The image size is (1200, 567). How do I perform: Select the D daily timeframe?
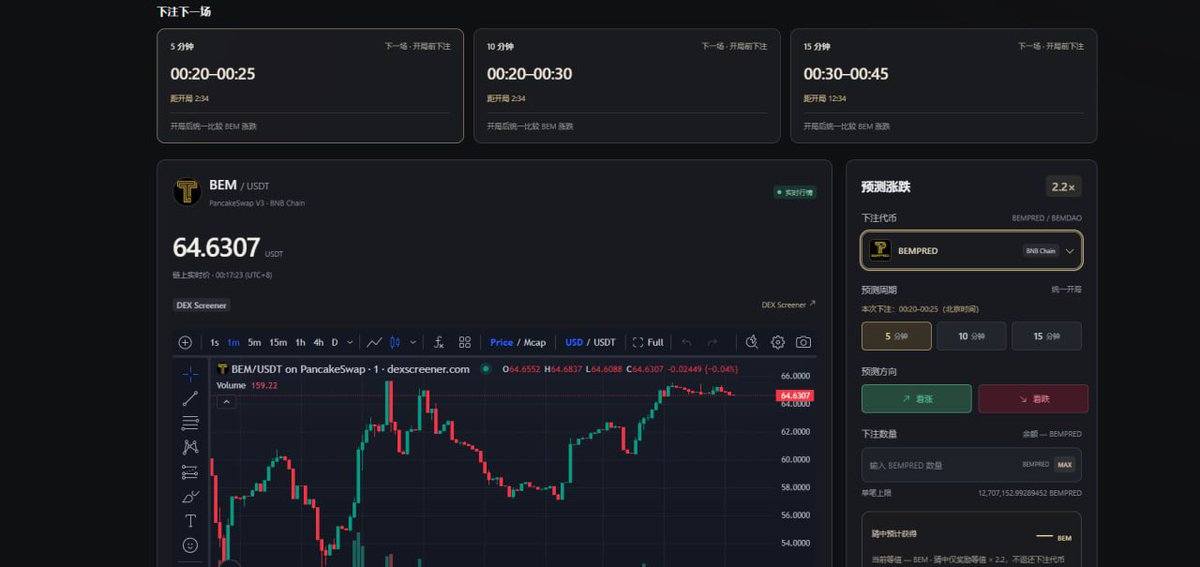[335, 342]
